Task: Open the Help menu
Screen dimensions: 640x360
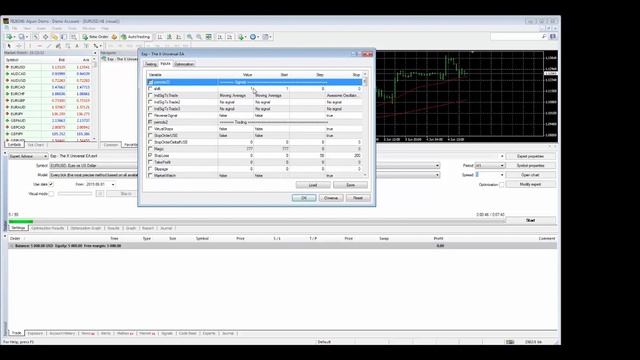Action: [105, 29]
